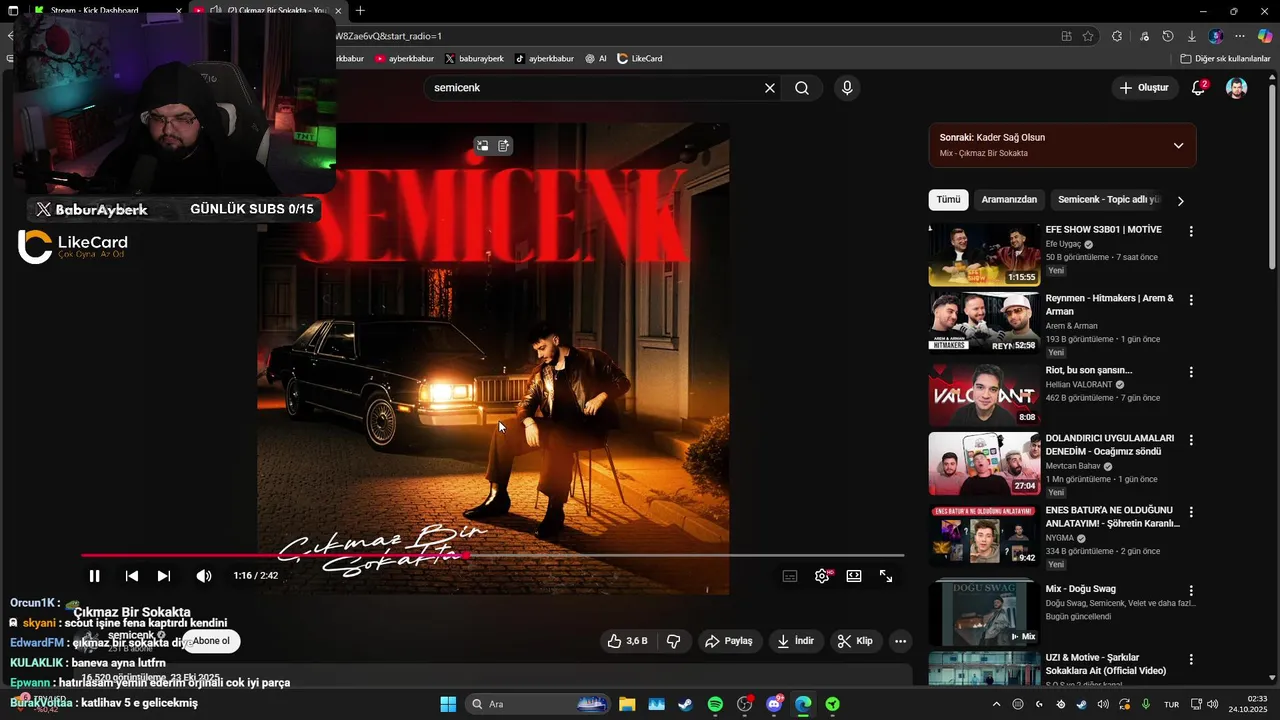Open browser history icon
Screen dimensions: 1280x720
pos(1167,36)
